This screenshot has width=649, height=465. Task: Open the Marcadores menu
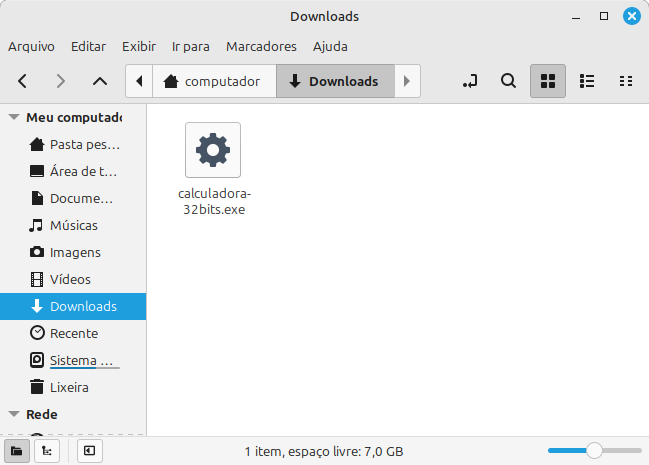point(261,46)
